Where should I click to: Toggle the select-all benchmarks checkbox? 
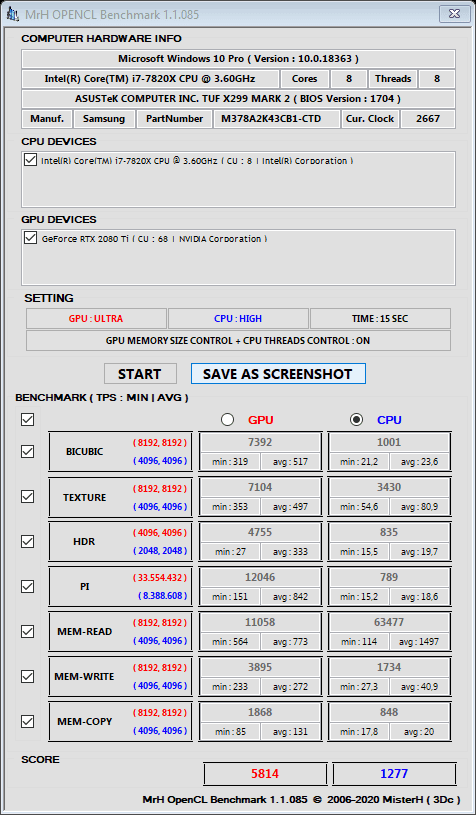coord(27,419)
